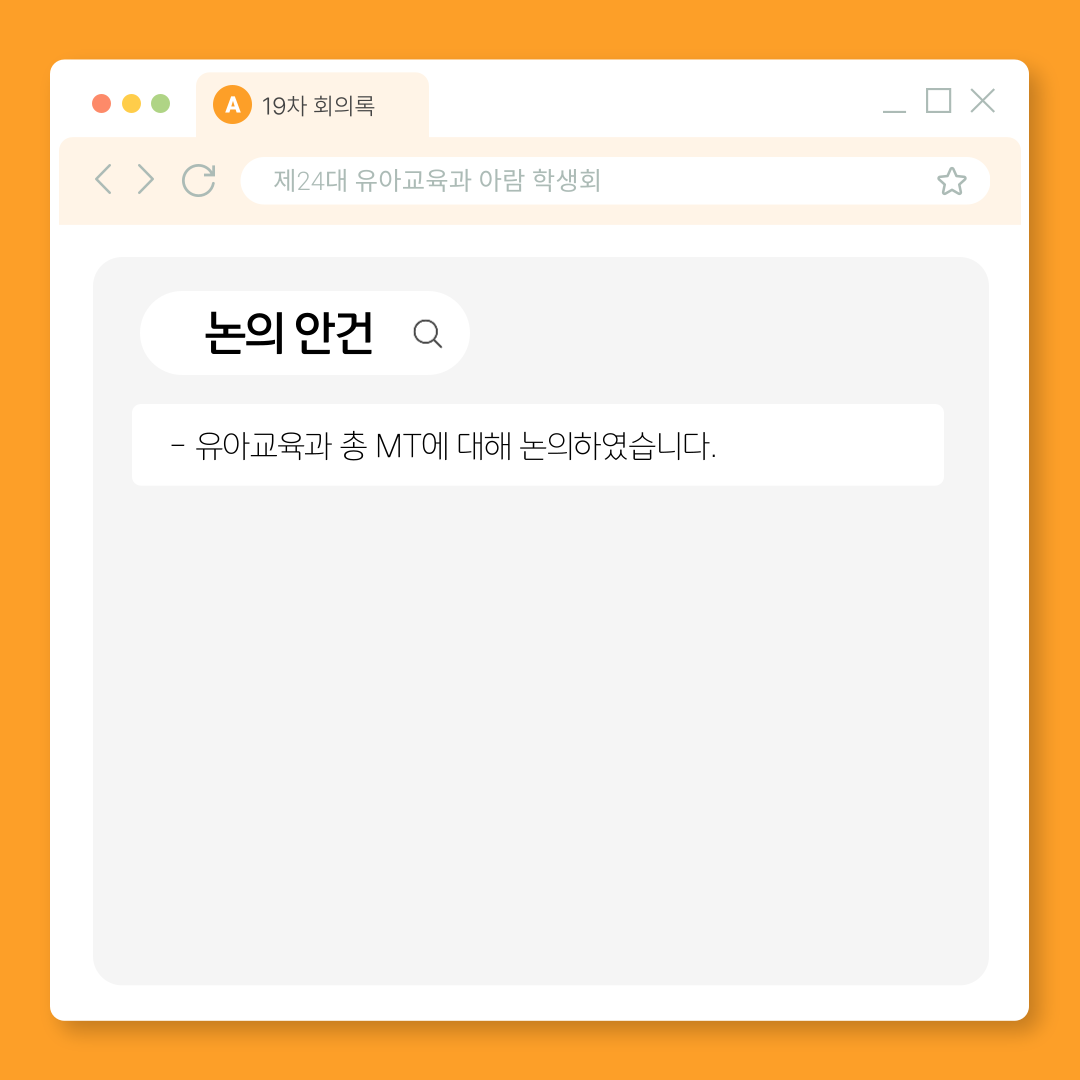Image resolution: width=1080 pixels, height=1080 pixels.
Task: Minimize the window with the underscore icon
Action: (894, 110)
